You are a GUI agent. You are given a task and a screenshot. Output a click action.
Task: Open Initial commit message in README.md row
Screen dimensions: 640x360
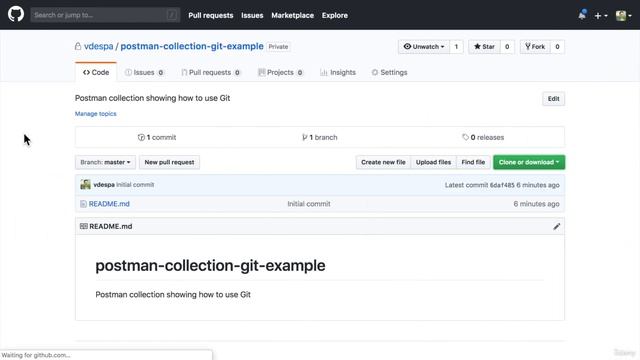tap(309, 204)
